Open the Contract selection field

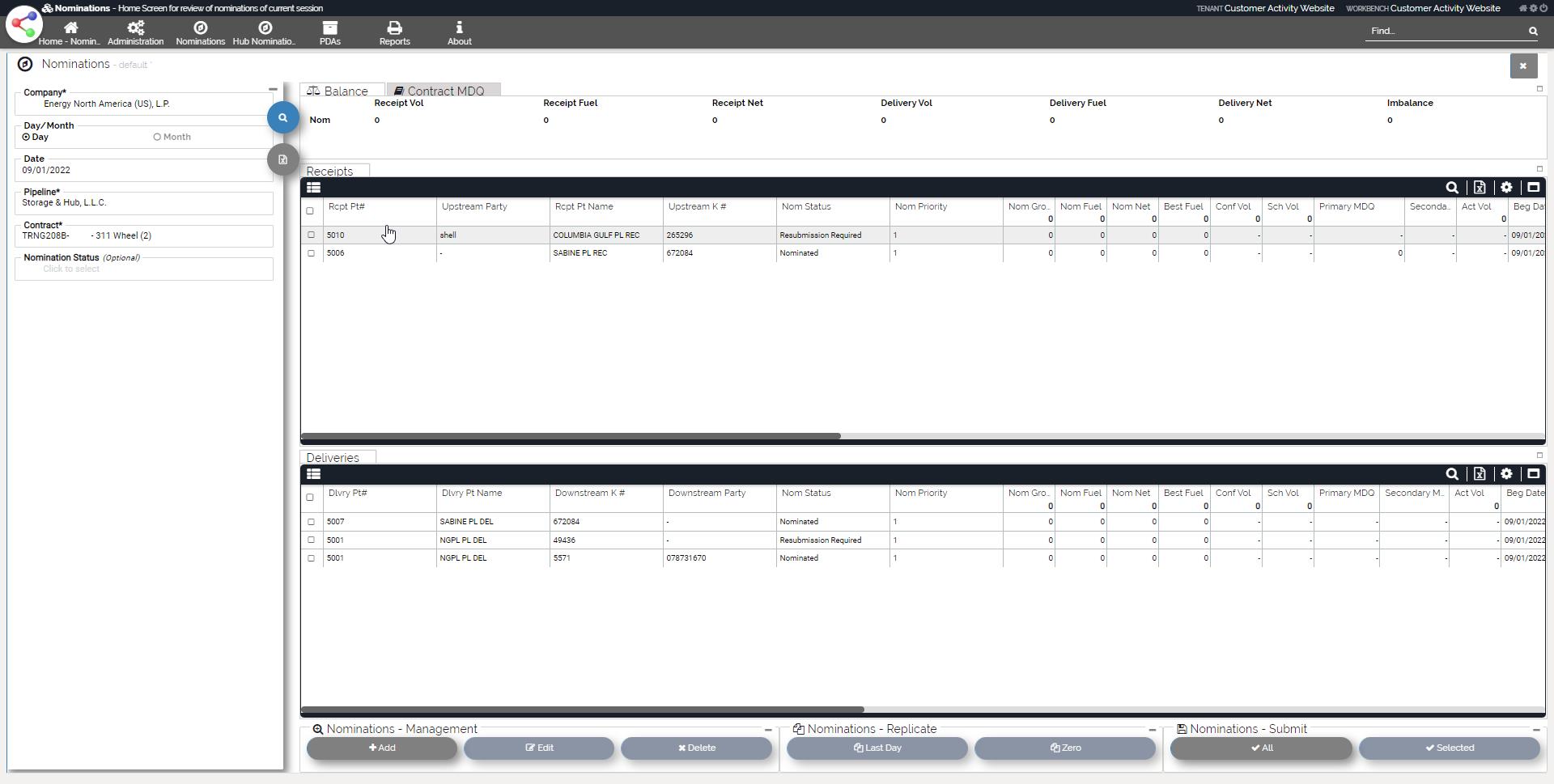pos(144,236)
